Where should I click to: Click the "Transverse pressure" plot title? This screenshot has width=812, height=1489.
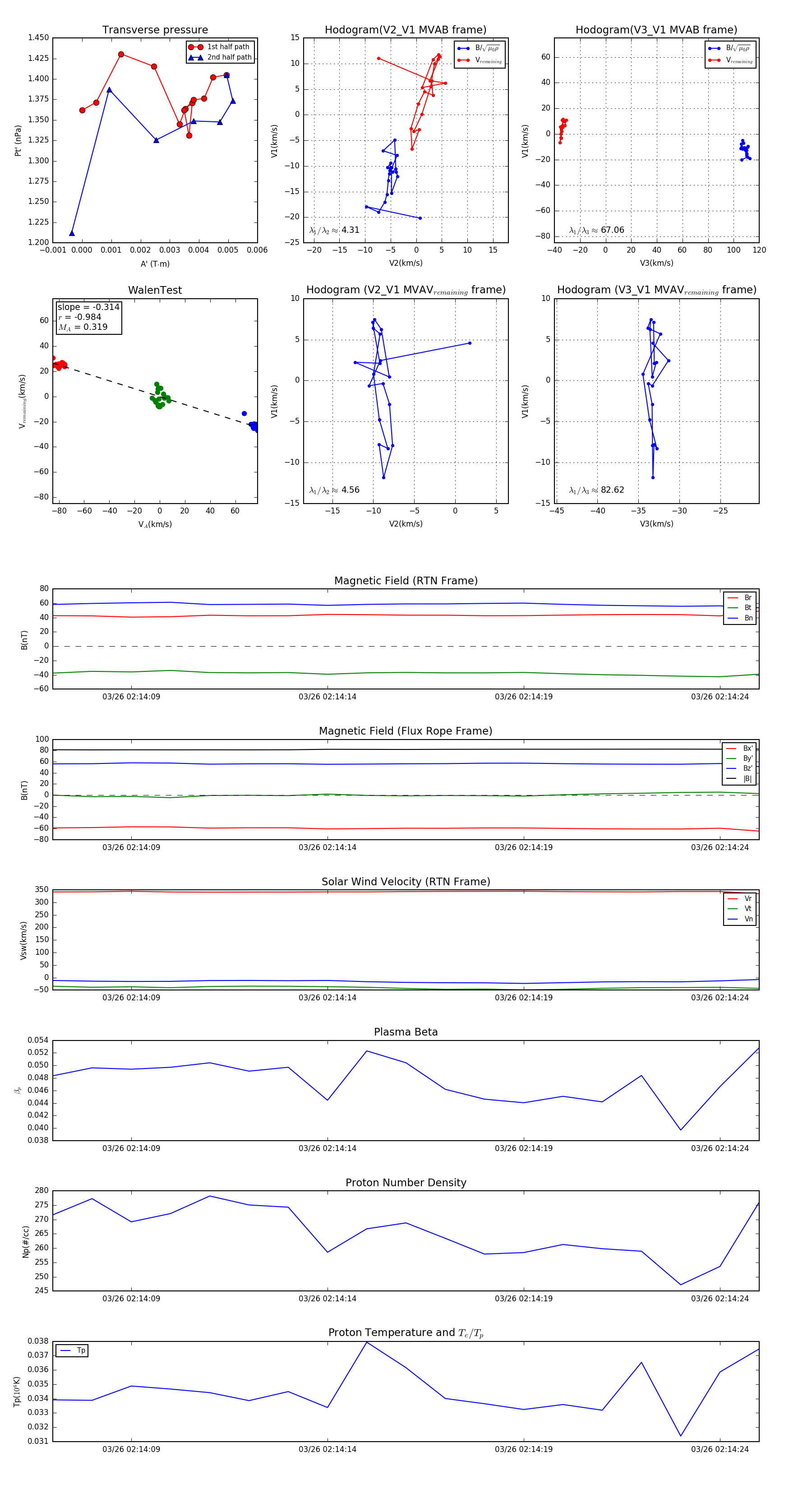point(155,30)
